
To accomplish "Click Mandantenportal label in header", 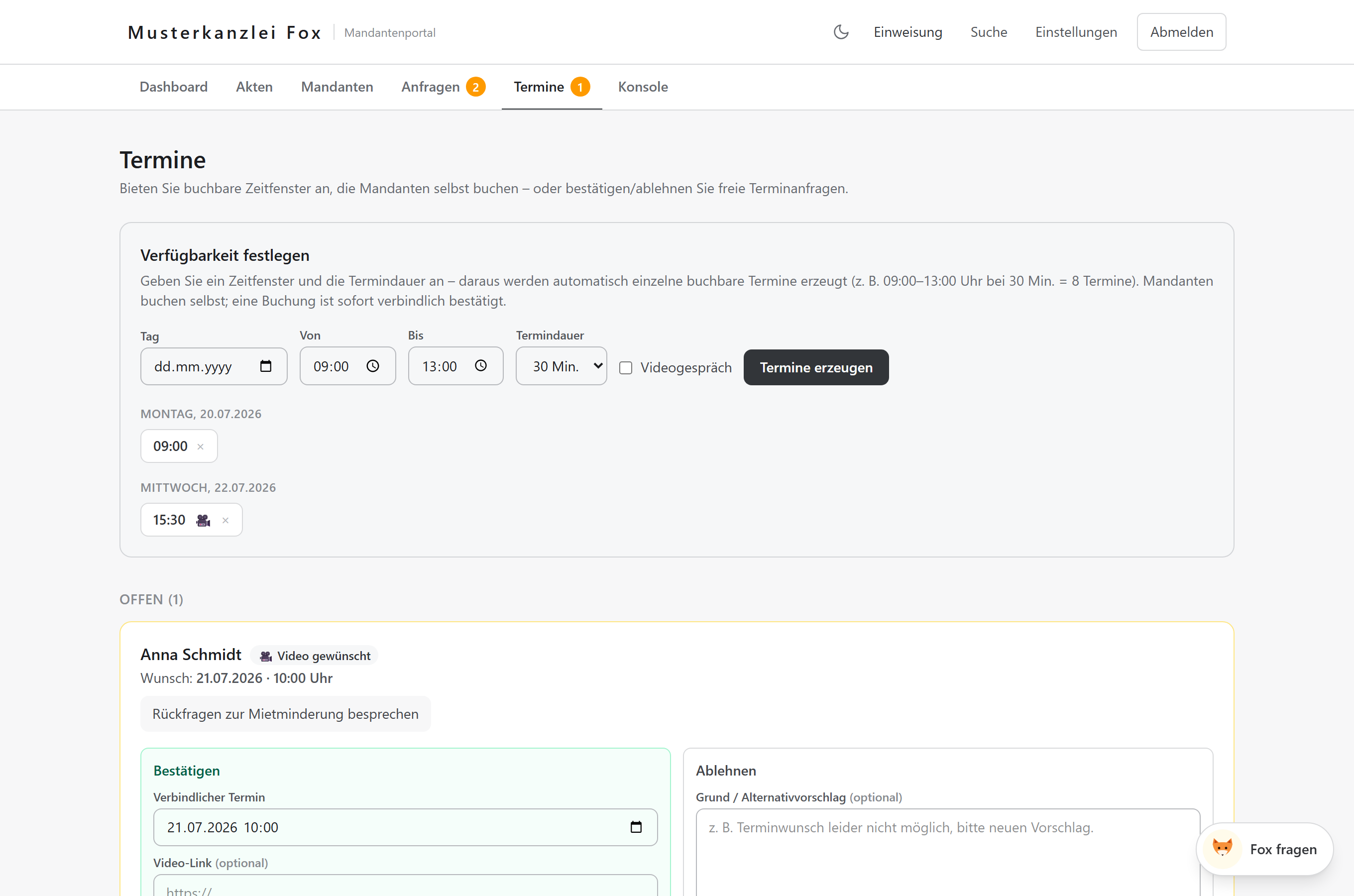I will point(390,33).
